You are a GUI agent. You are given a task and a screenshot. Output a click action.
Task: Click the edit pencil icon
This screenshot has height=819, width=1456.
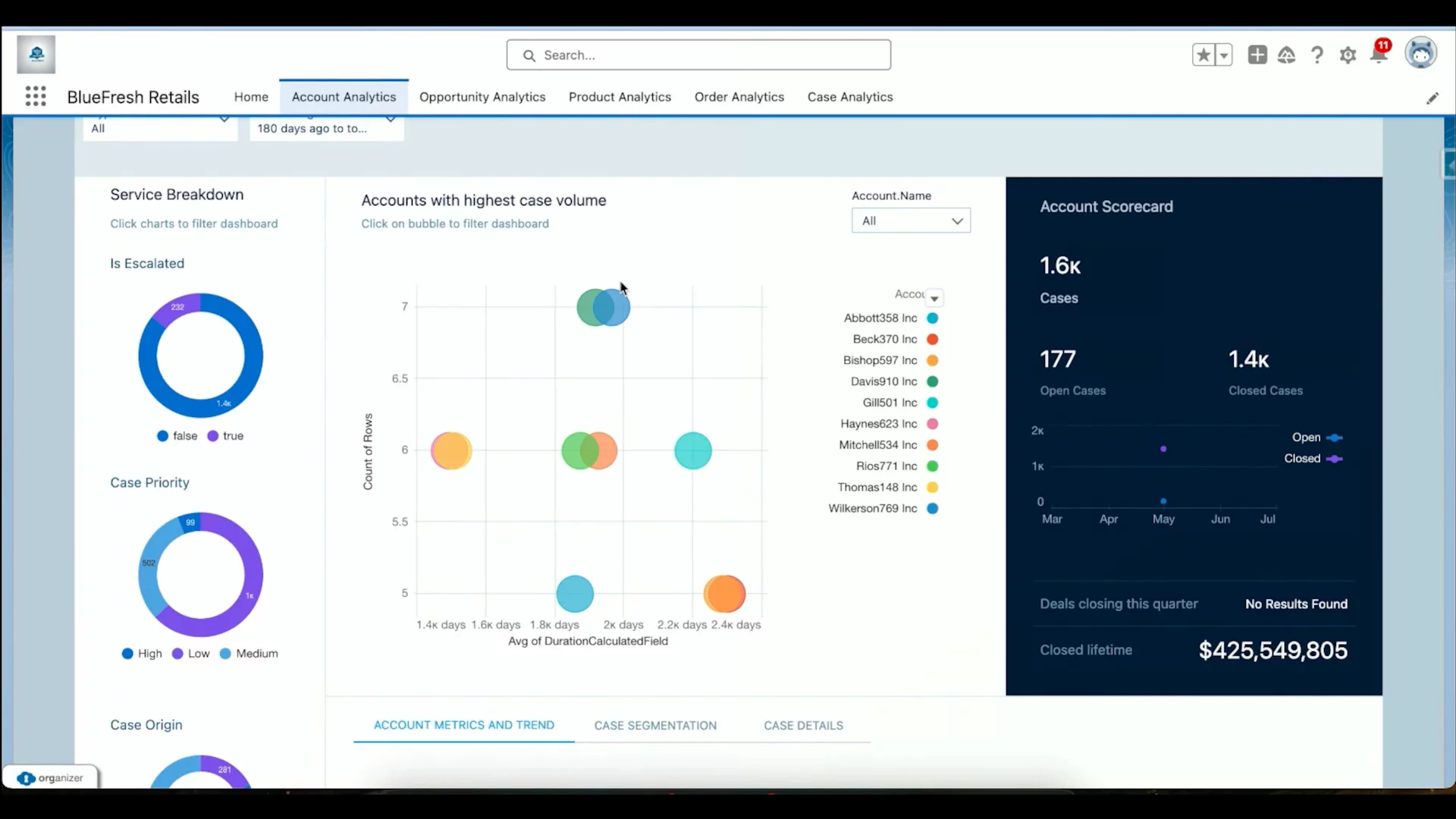pyautogui.click(x=1432, y=98)
